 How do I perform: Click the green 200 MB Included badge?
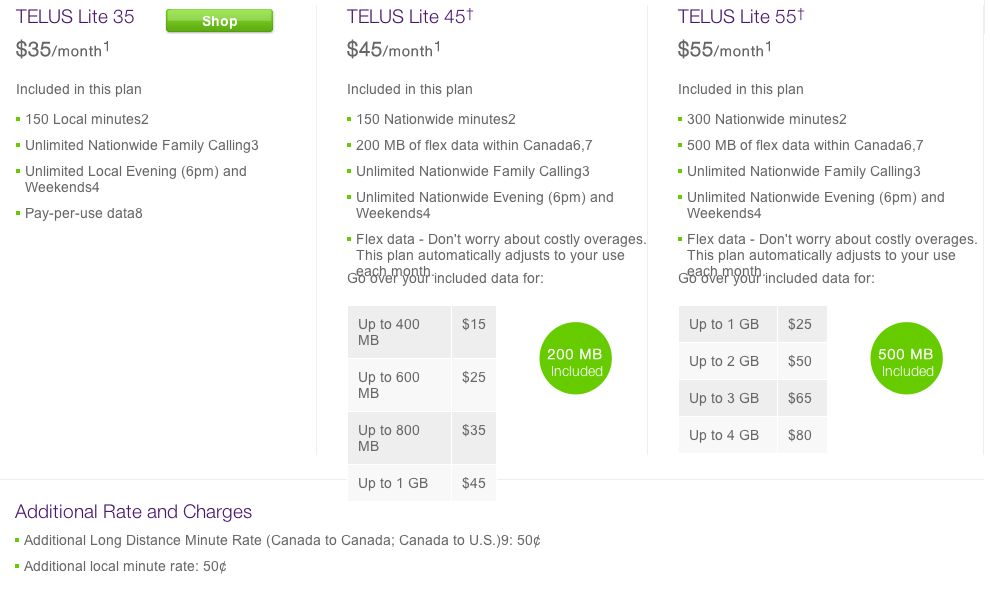point(575,359)
